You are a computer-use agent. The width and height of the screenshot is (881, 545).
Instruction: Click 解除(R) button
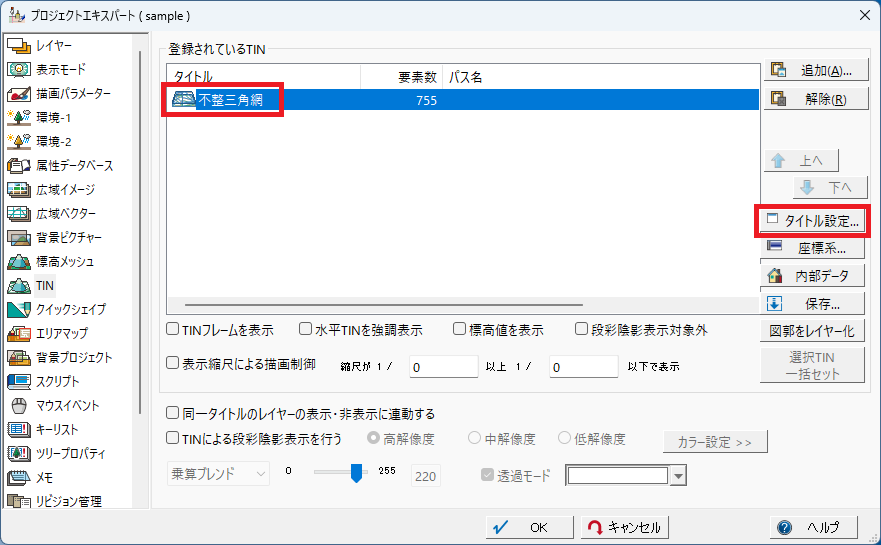[816, 99]
